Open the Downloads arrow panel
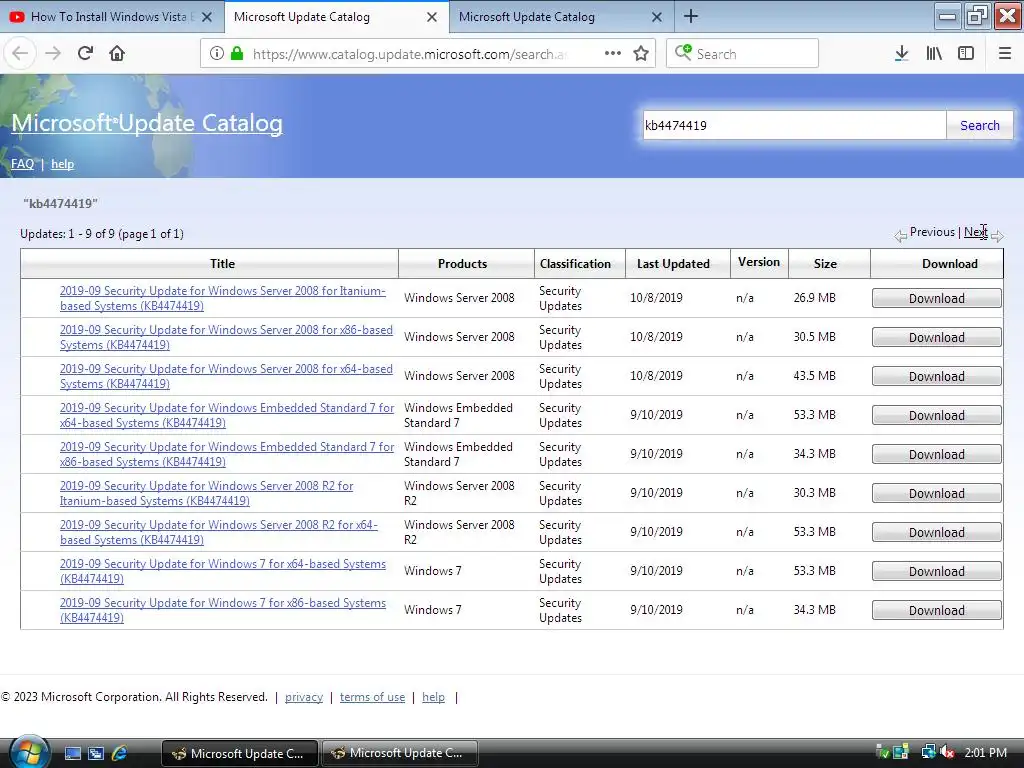This screenshot has height=768, width=1024. point(901,54)
